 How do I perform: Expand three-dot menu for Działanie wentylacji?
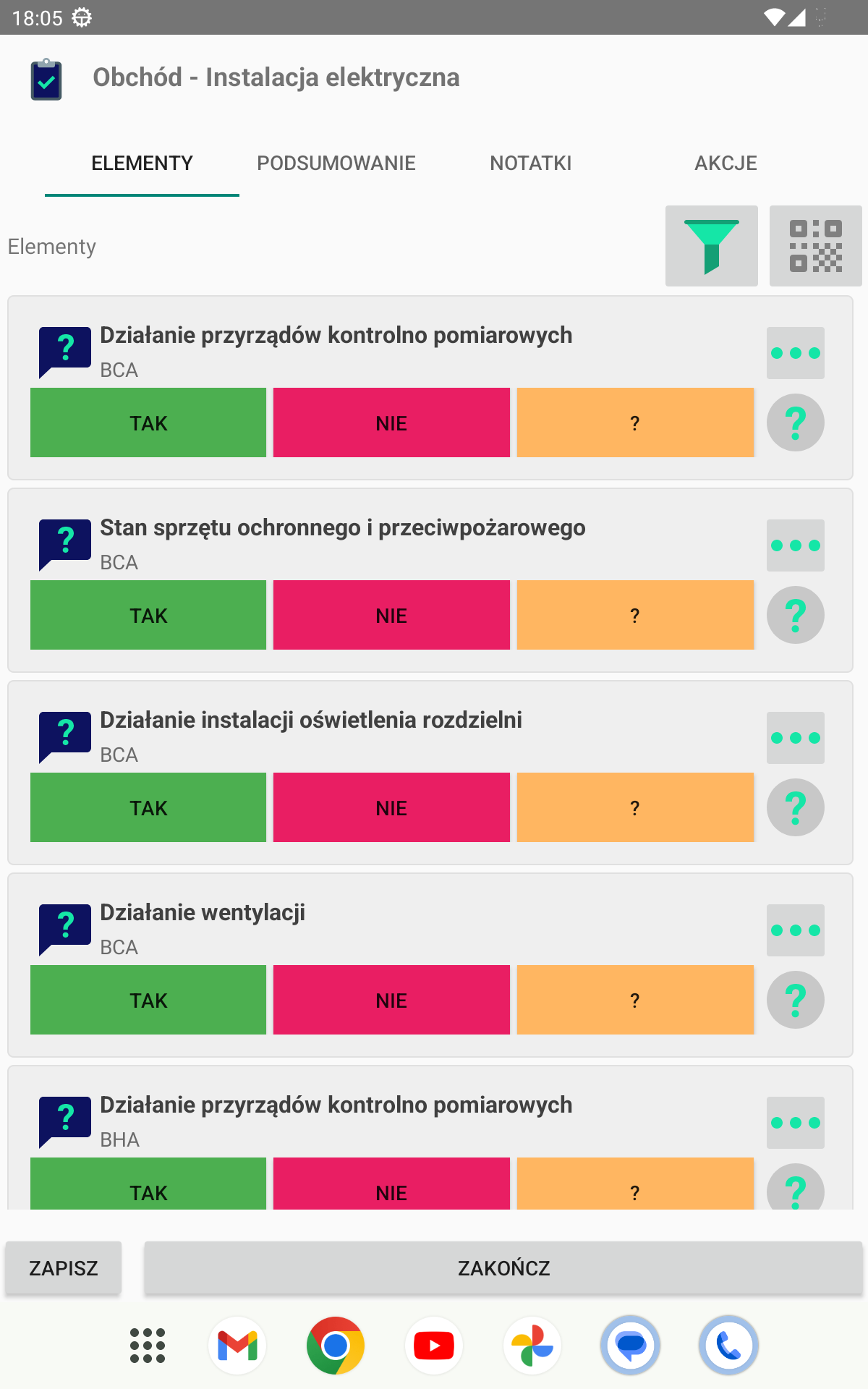(x=795, y=930)
